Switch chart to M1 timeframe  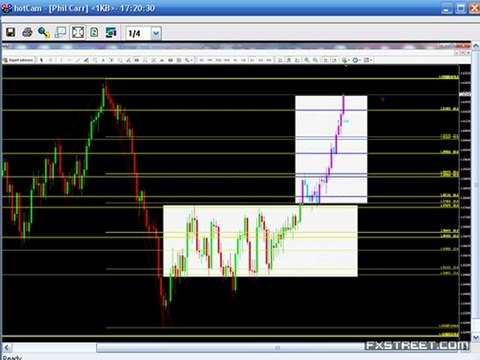pyautogui.click(x=201, y=60)
